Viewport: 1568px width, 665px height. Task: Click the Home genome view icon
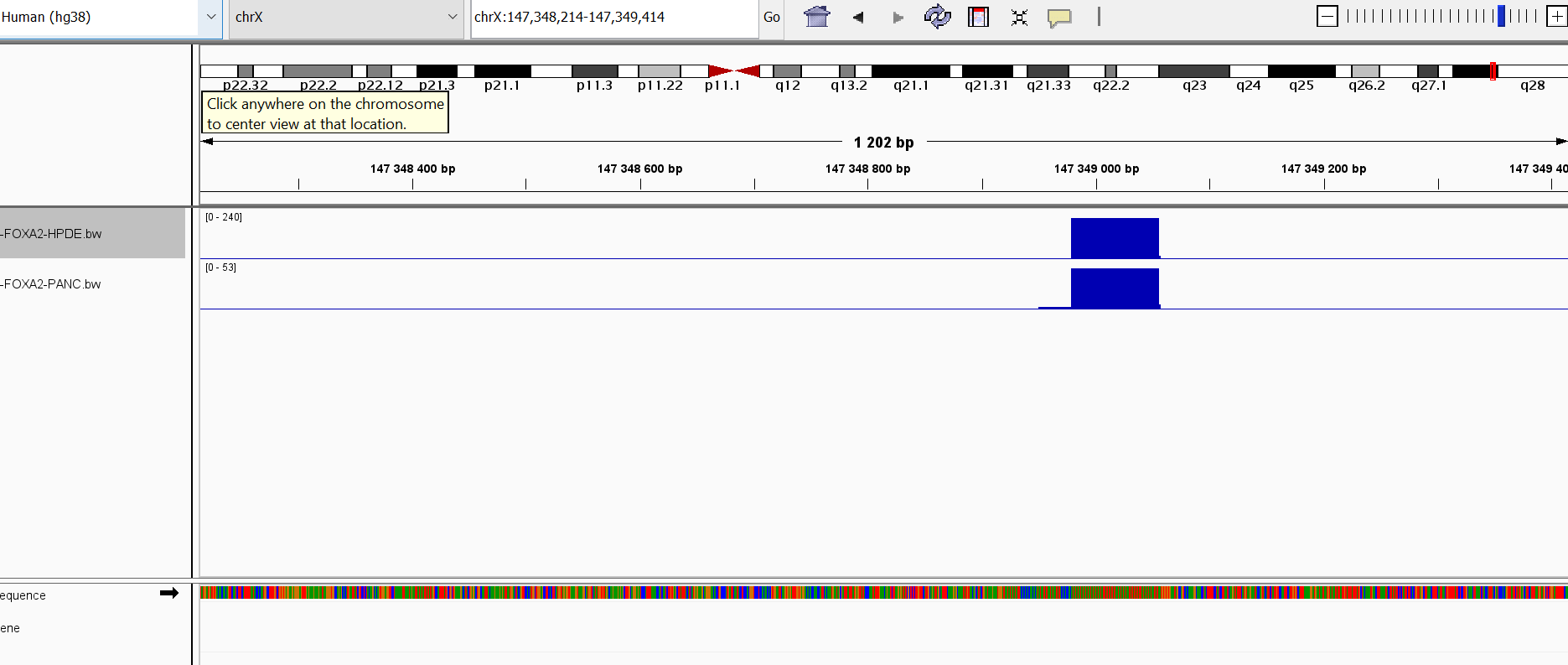coord(816,17)
